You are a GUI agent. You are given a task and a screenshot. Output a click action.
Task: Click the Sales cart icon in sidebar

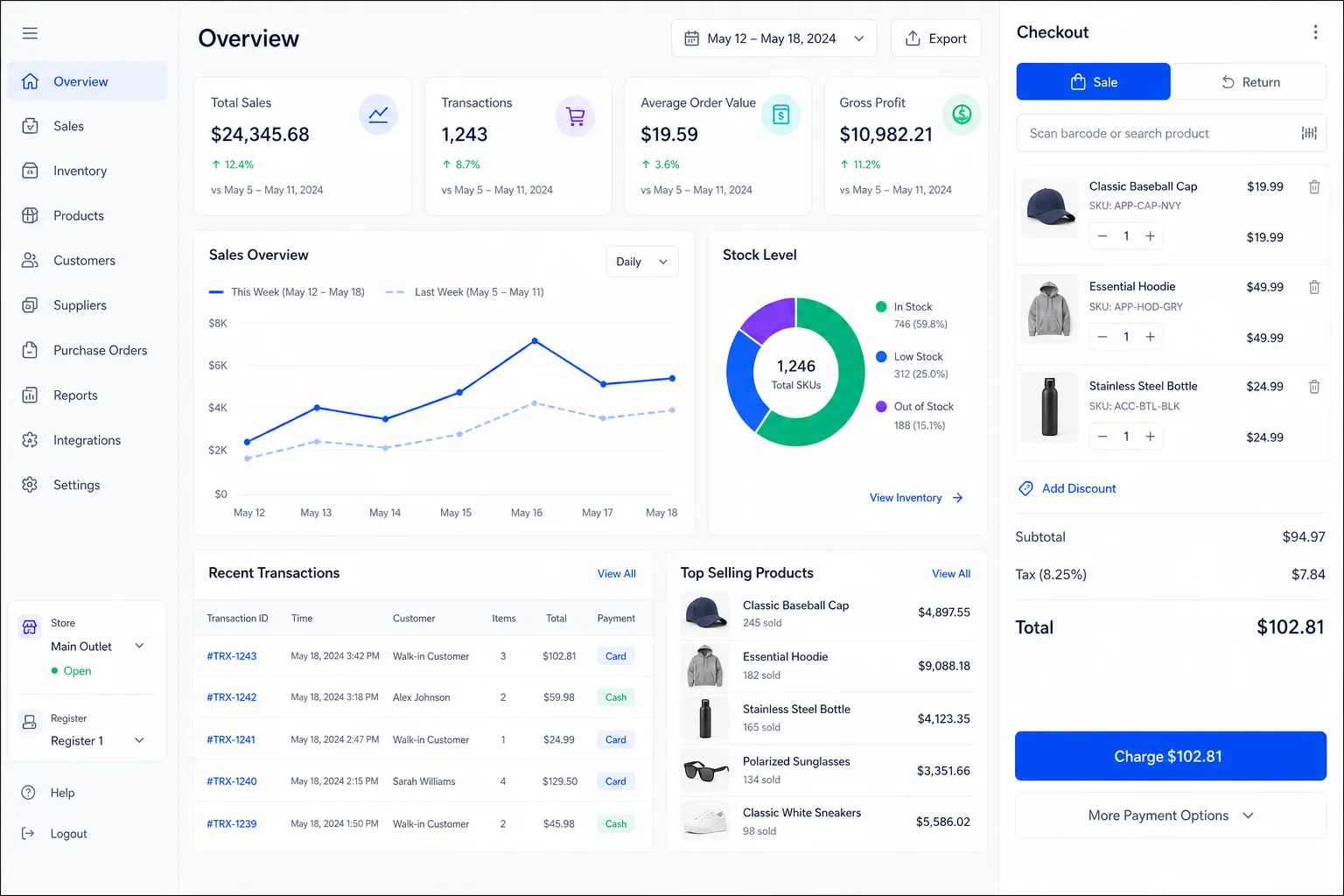pos(30,126)
